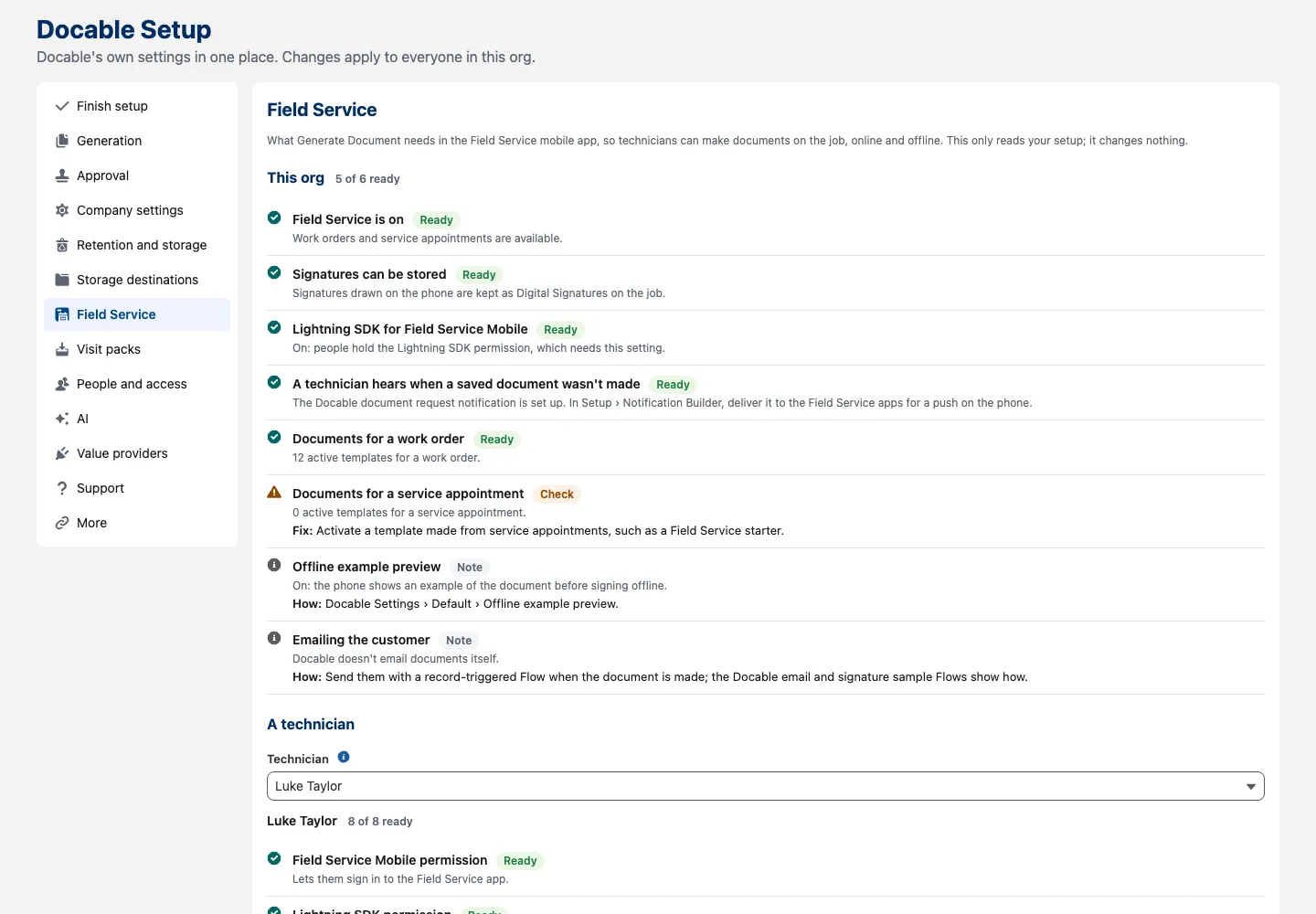The width and height of the screenshot is (1316, 914).
Task: Click the Approval stamp icon
Action: [x=62, y=175]
